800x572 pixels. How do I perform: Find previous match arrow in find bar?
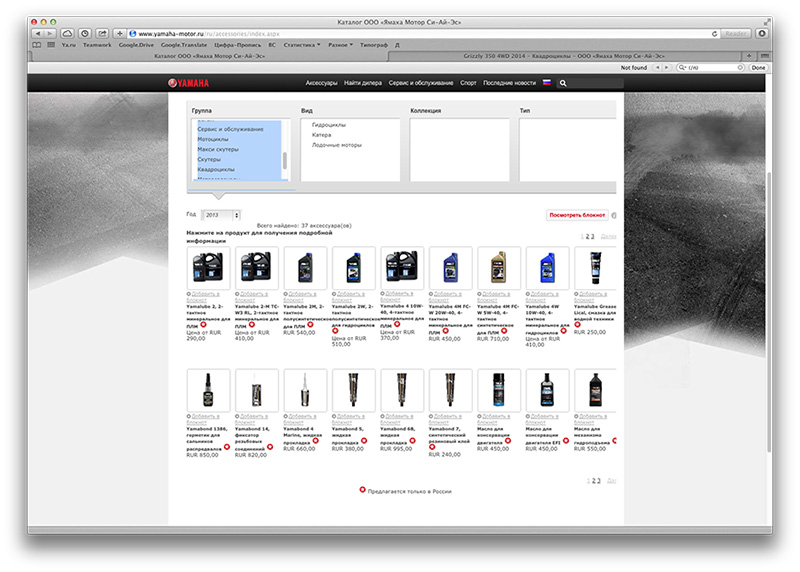[657, 67]
